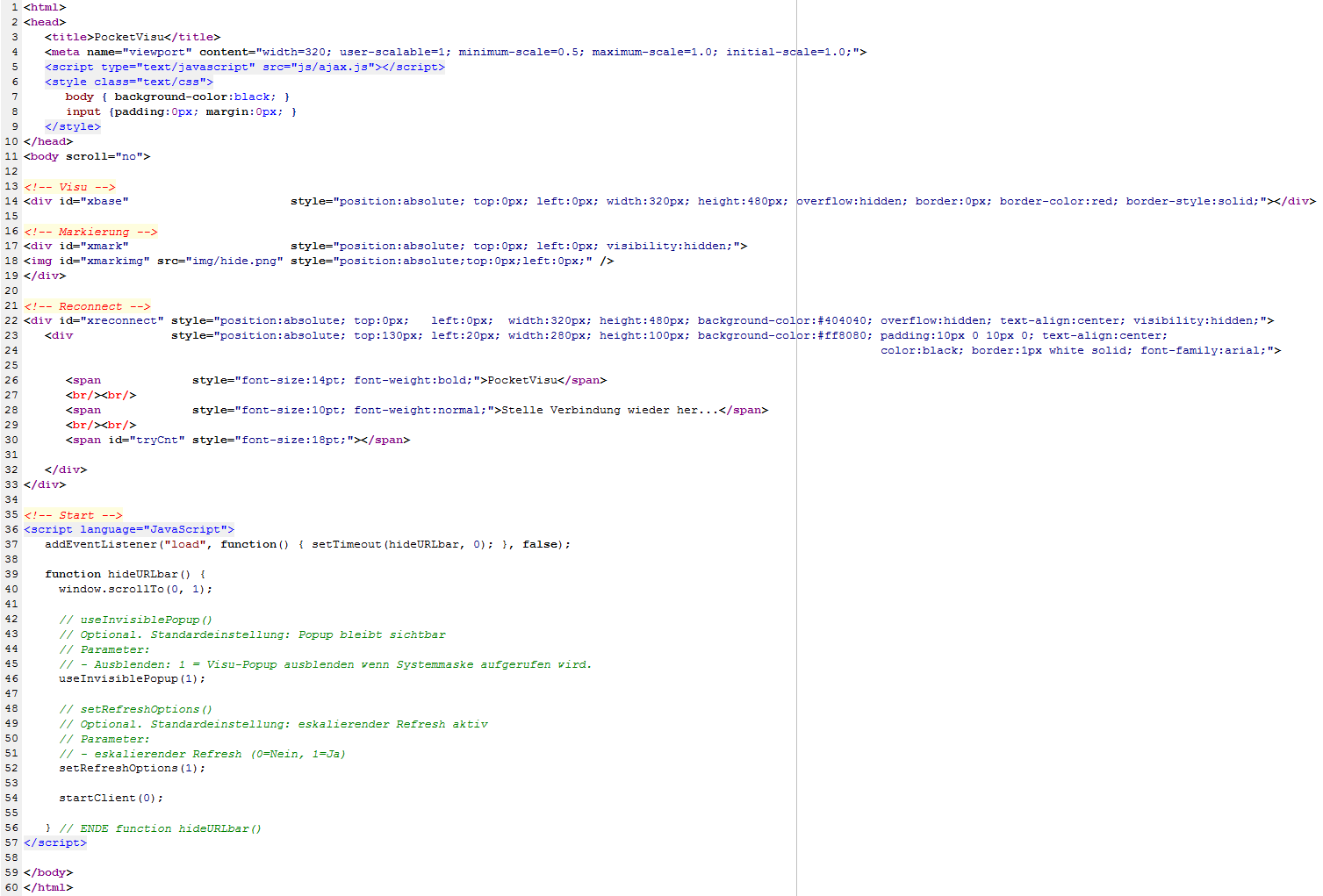Viewport: 1323px width, 896px height.
Task: Click the ENDE function hideURLbar comment
Action: pos(158,828)
